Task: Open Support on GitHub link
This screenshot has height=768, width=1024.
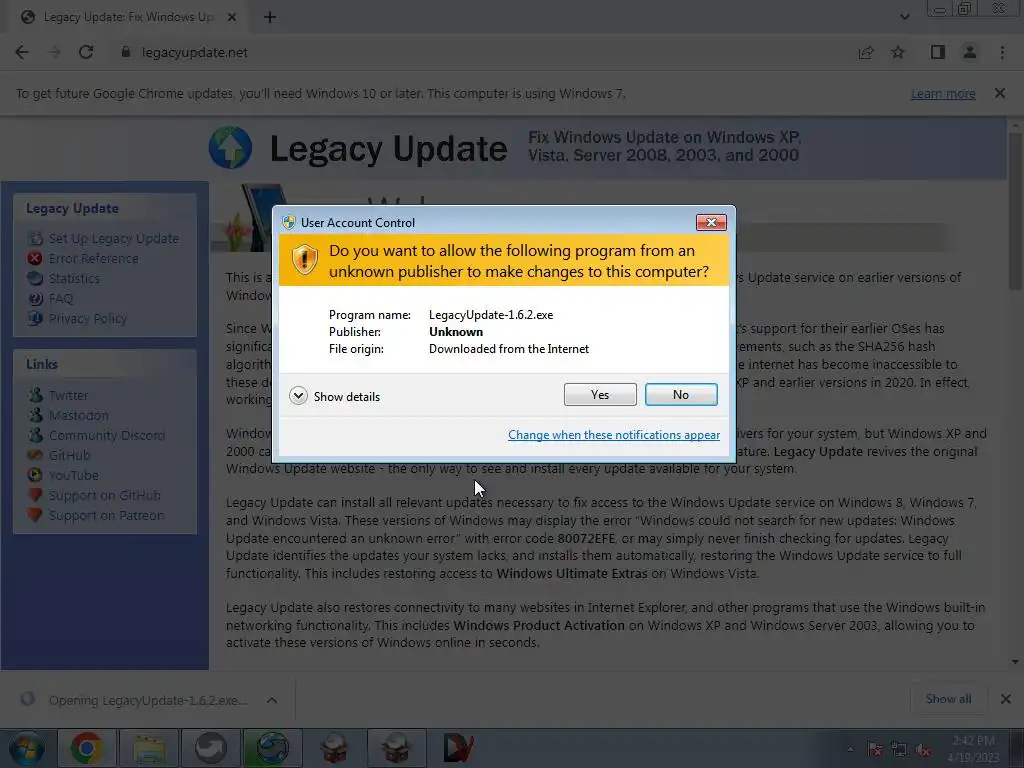Action: (x=104, y=495)
